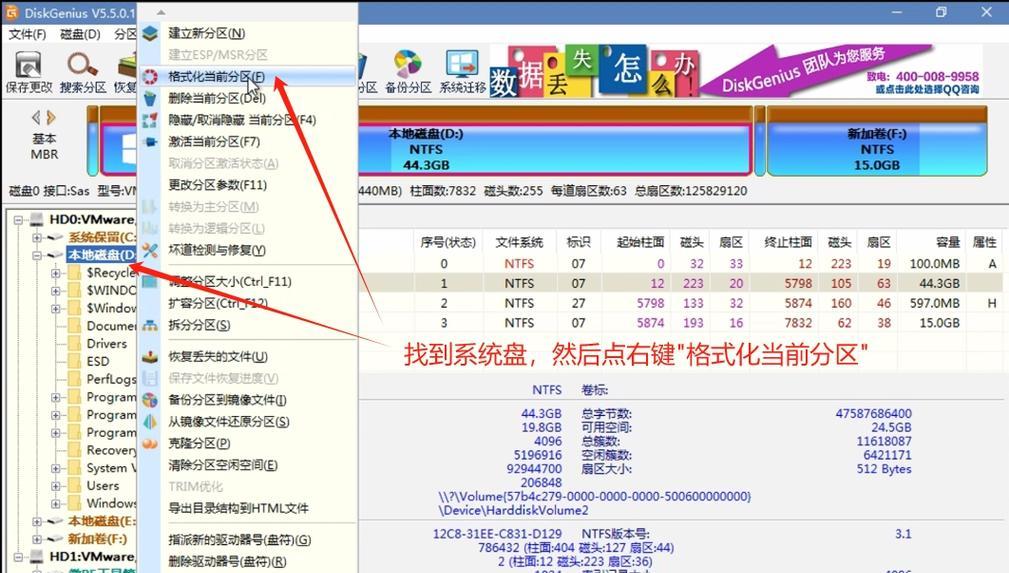
Task: Select the Recovery folder in tree
Action: coord(111,451)
